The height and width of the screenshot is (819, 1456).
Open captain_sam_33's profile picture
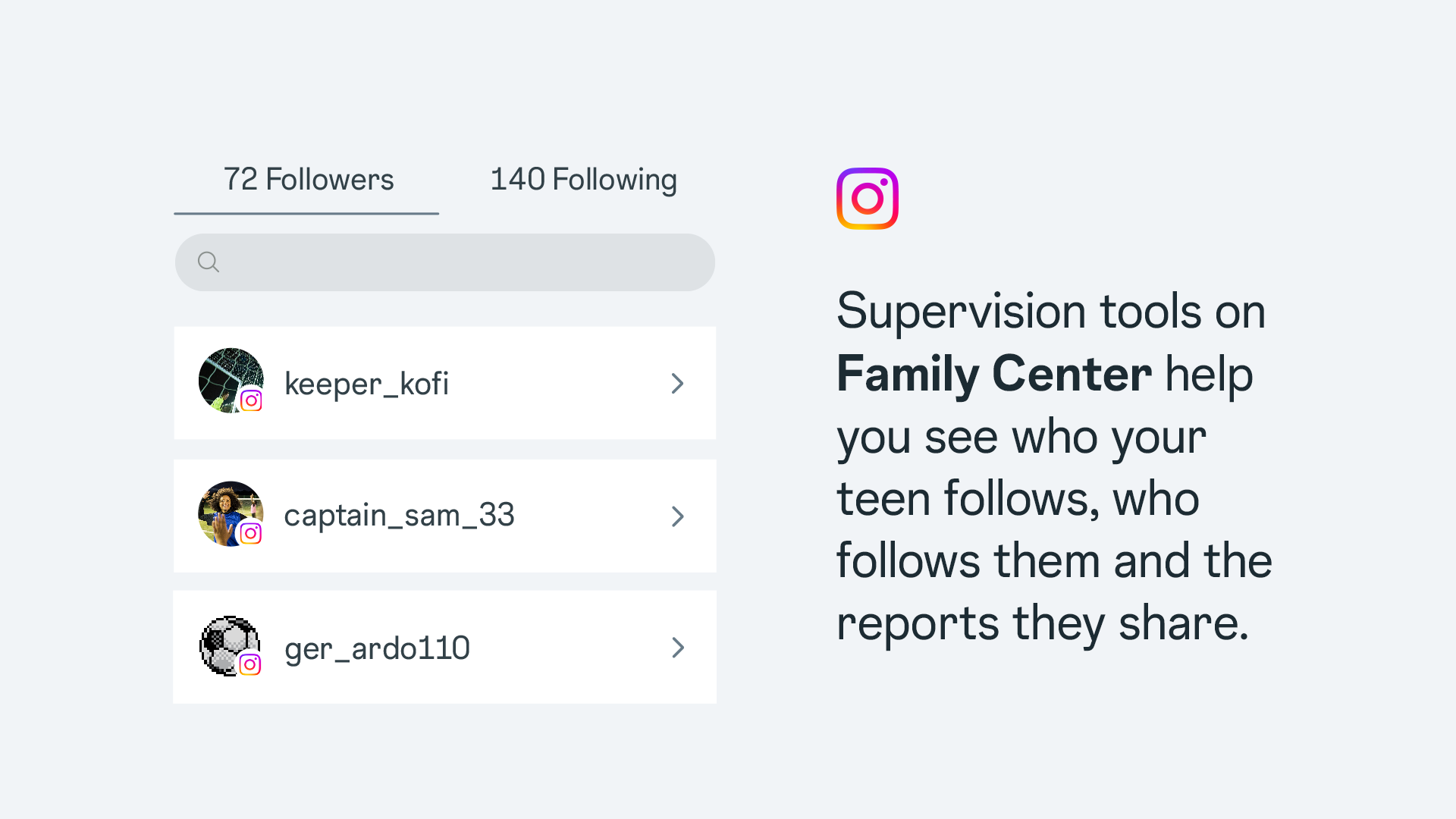[x=224, y=508]
